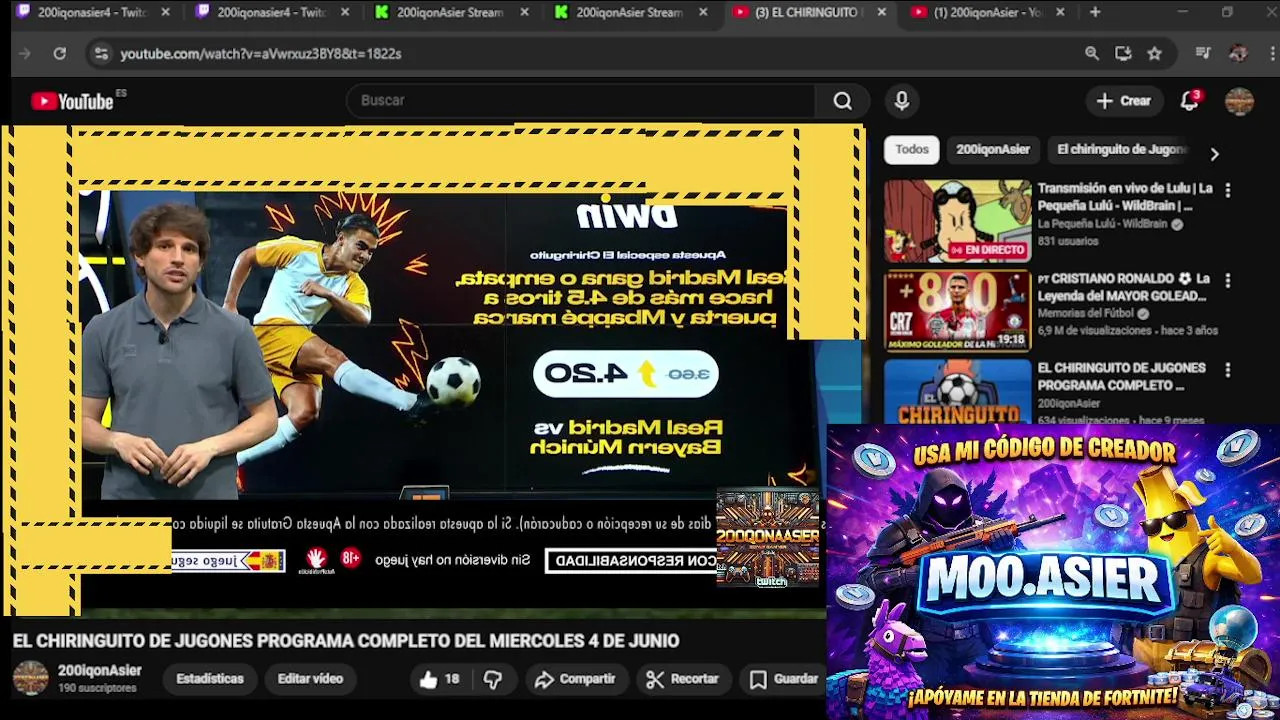The image size is (1280, 720).
Task: Open the media control icon in toolbar
Action: coord(1203,53)
